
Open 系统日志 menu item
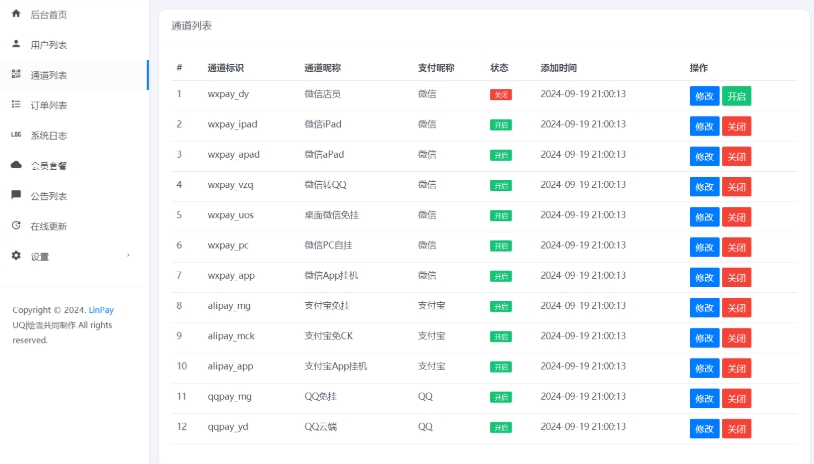click(74, 135)
